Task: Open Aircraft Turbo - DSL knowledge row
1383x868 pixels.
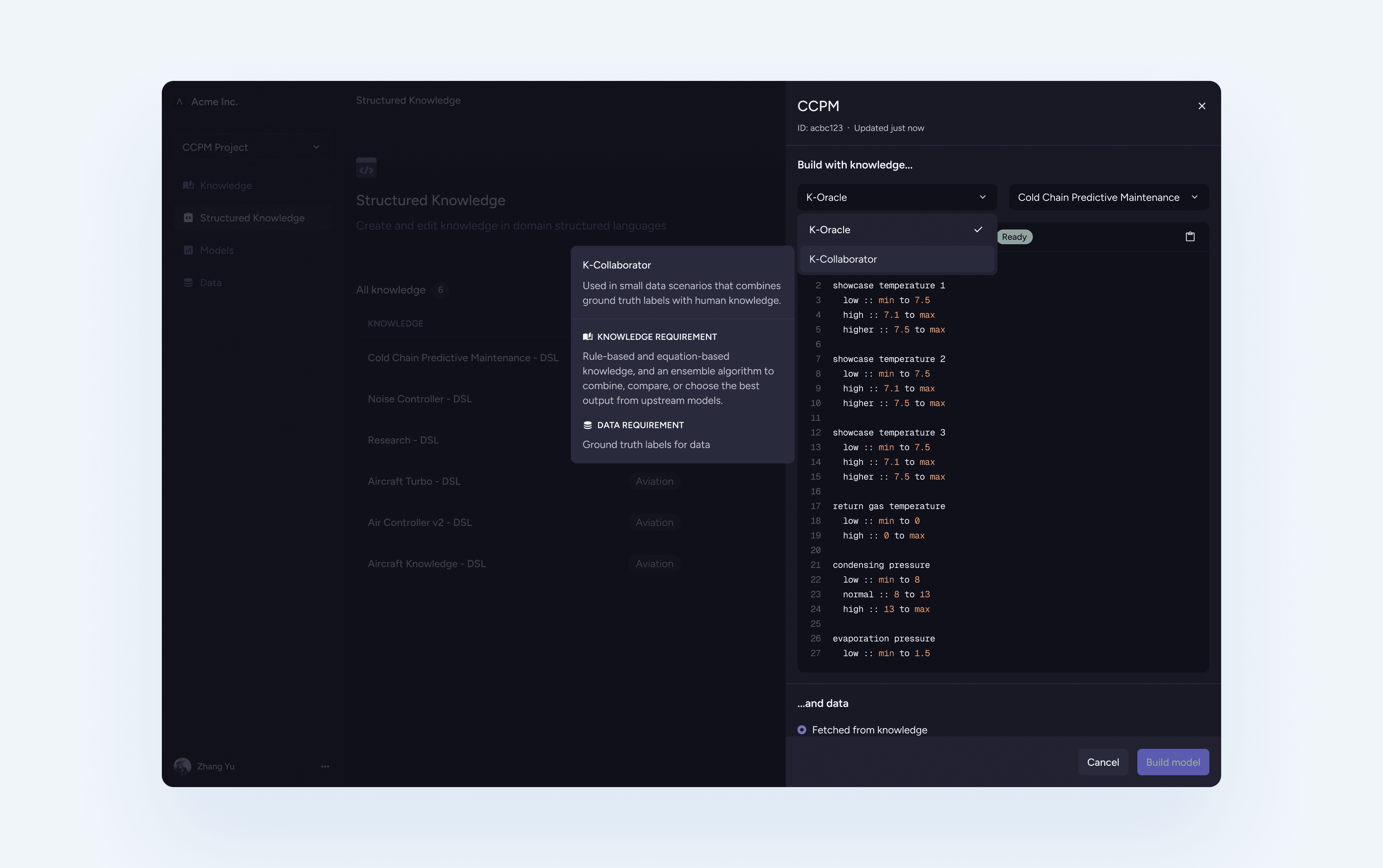Action: pyautogui.click(x=414, y=481)
